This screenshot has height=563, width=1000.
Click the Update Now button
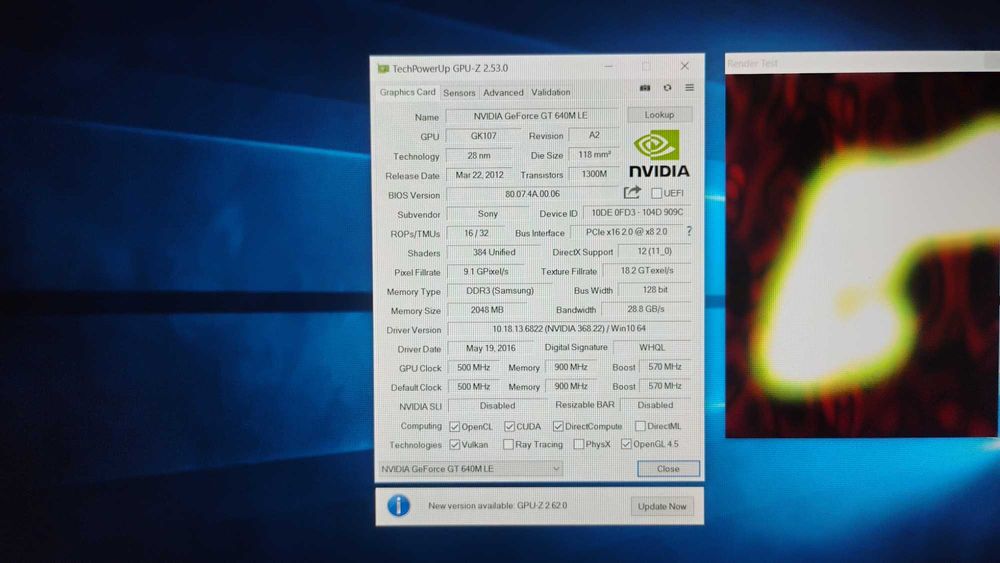tap(662, 506)
